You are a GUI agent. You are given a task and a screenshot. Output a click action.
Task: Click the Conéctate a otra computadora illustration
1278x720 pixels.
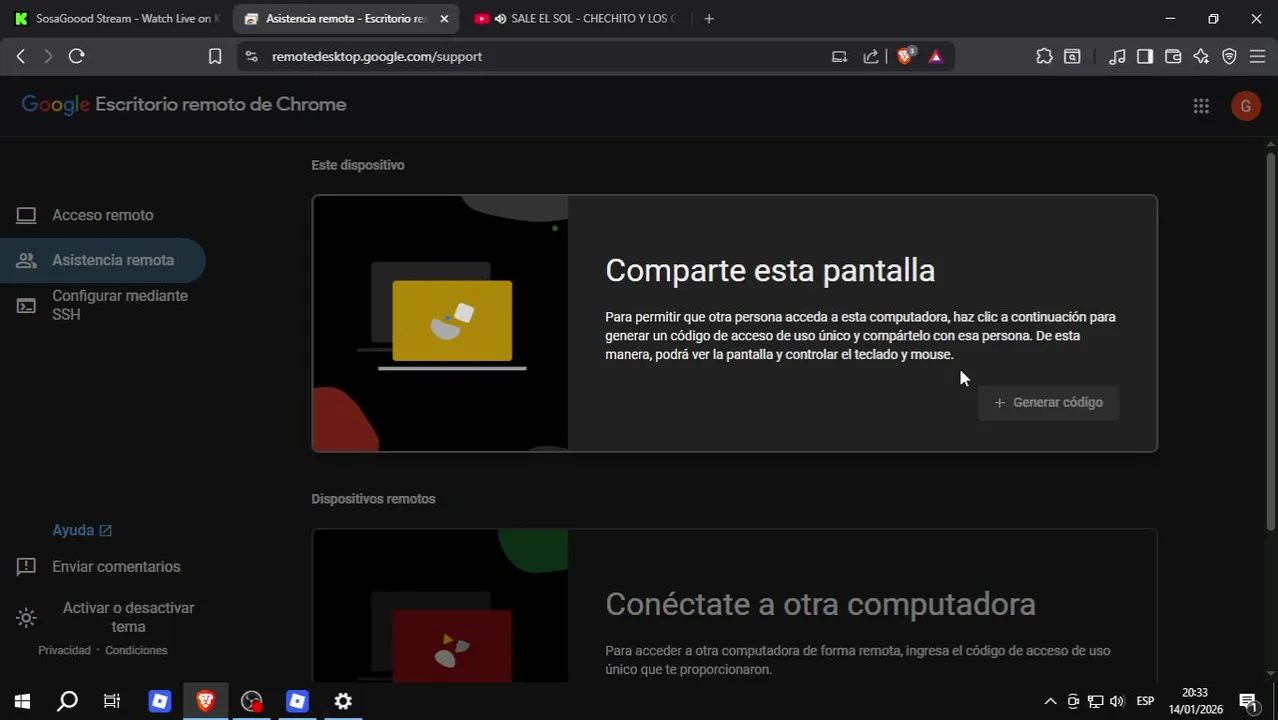440,606
